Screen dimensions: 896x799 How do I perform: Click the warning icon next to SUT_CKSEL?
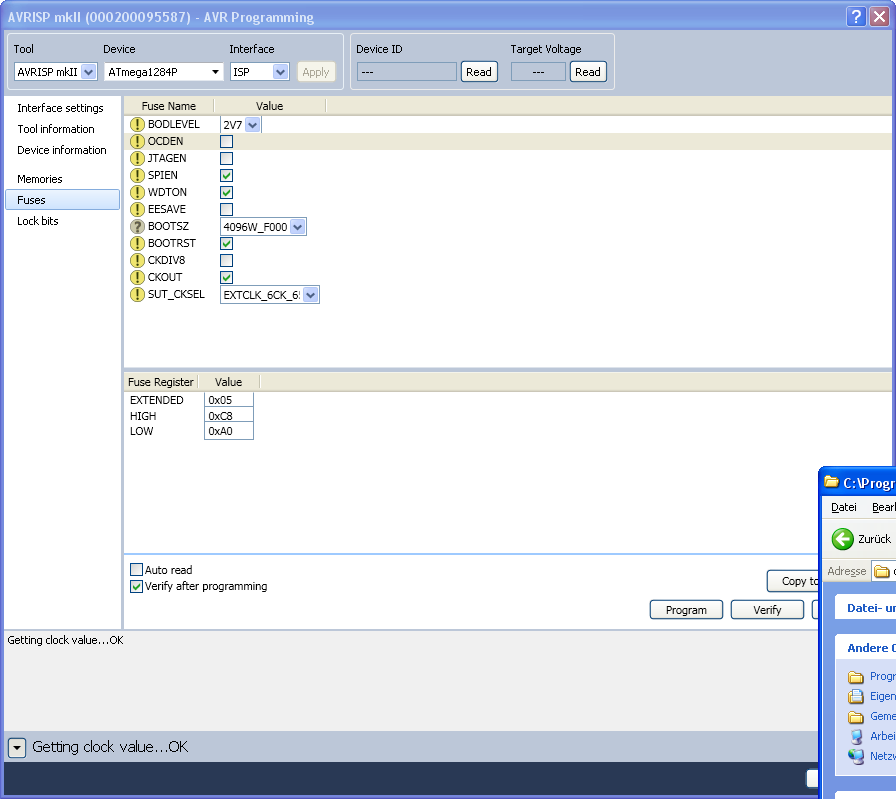(x=137, y=294)
